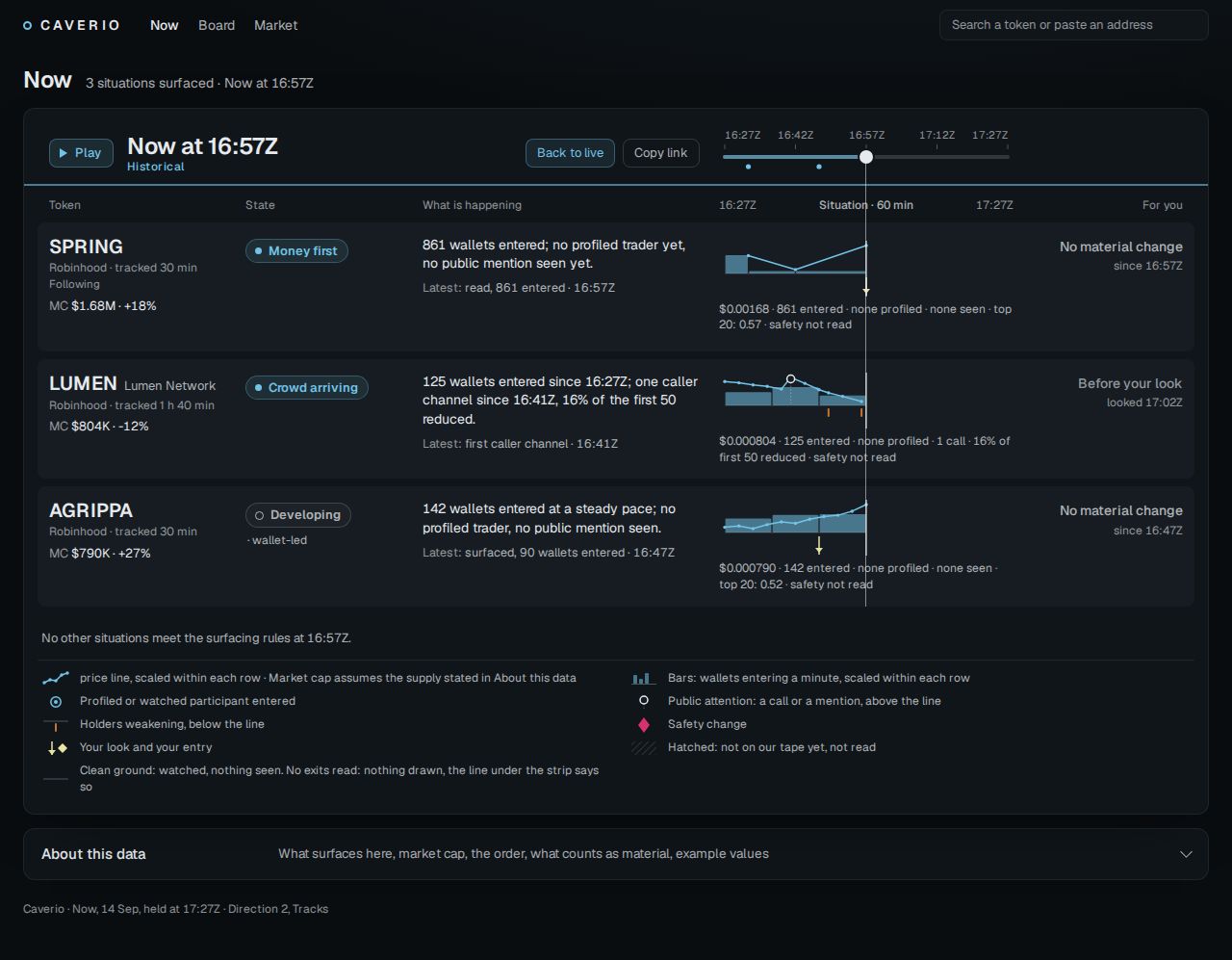Click the yellow look arrow on SPRING chart
The width and height of the screenshot is (1232, 960).
point(866,289)
